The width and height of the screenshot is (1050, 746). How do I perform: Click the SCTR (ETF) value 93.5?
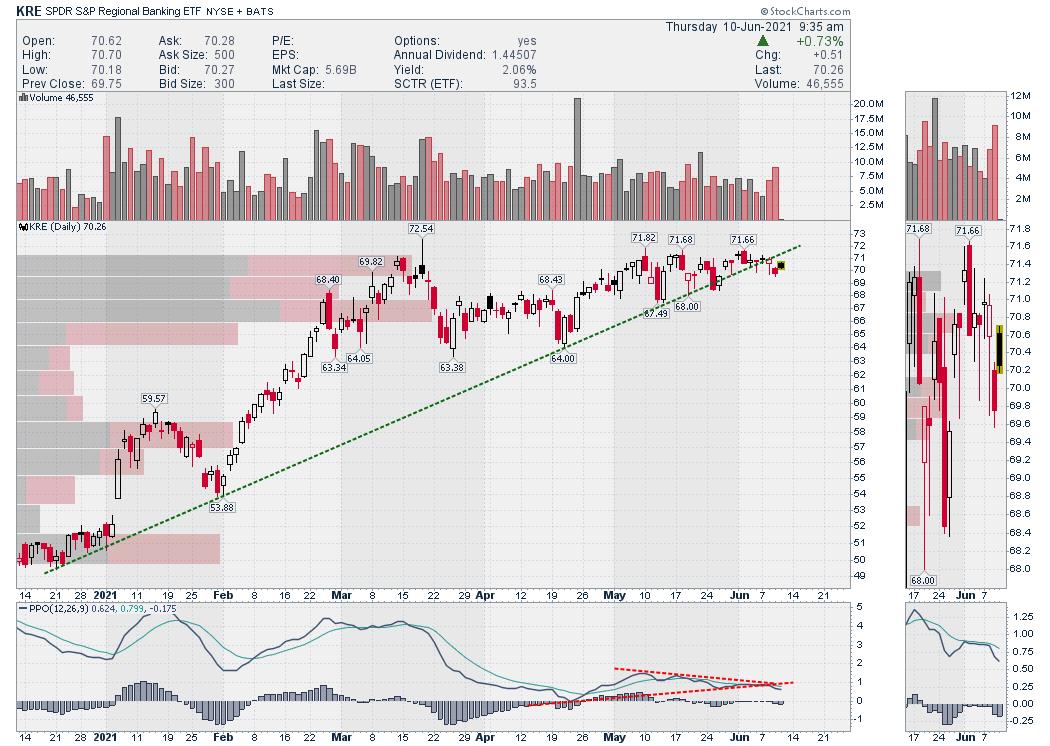(x=525, y=83)
